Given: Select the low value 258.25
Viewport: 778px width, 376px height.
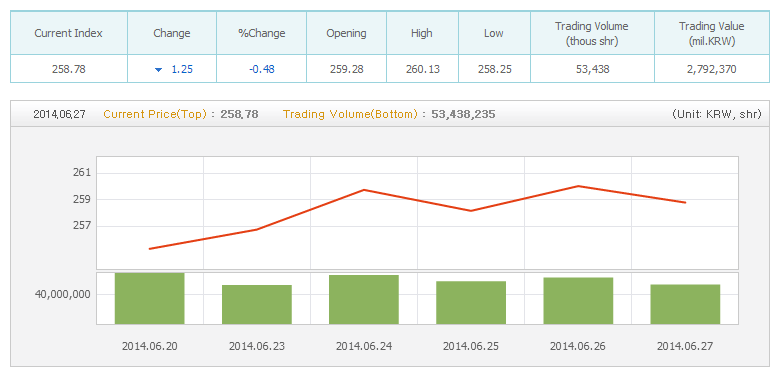Looking at the screenshot, I should click(x=494, y=69).
